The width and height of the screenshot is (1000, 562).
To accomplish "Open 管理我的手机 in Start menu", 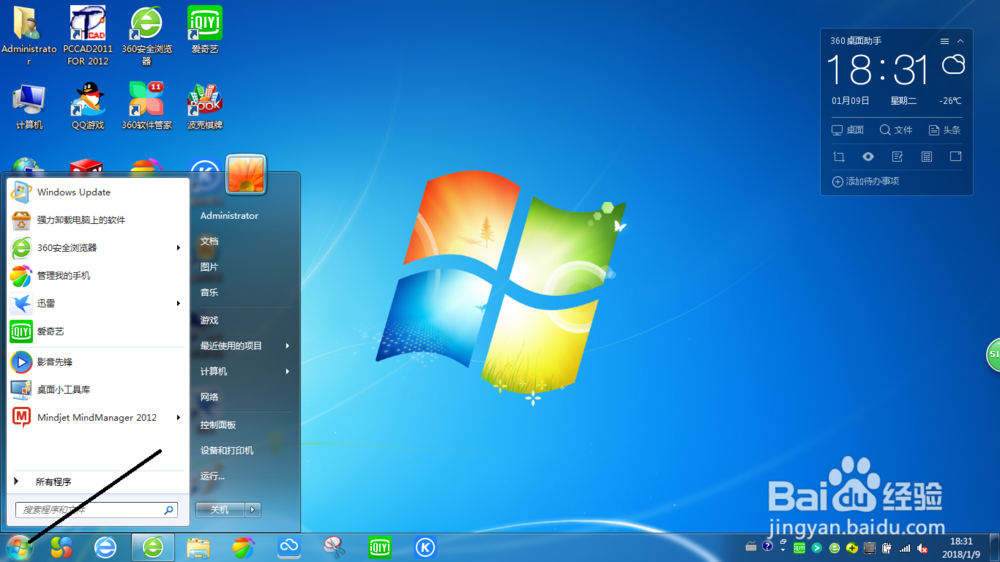I will (x=98, y=276).
